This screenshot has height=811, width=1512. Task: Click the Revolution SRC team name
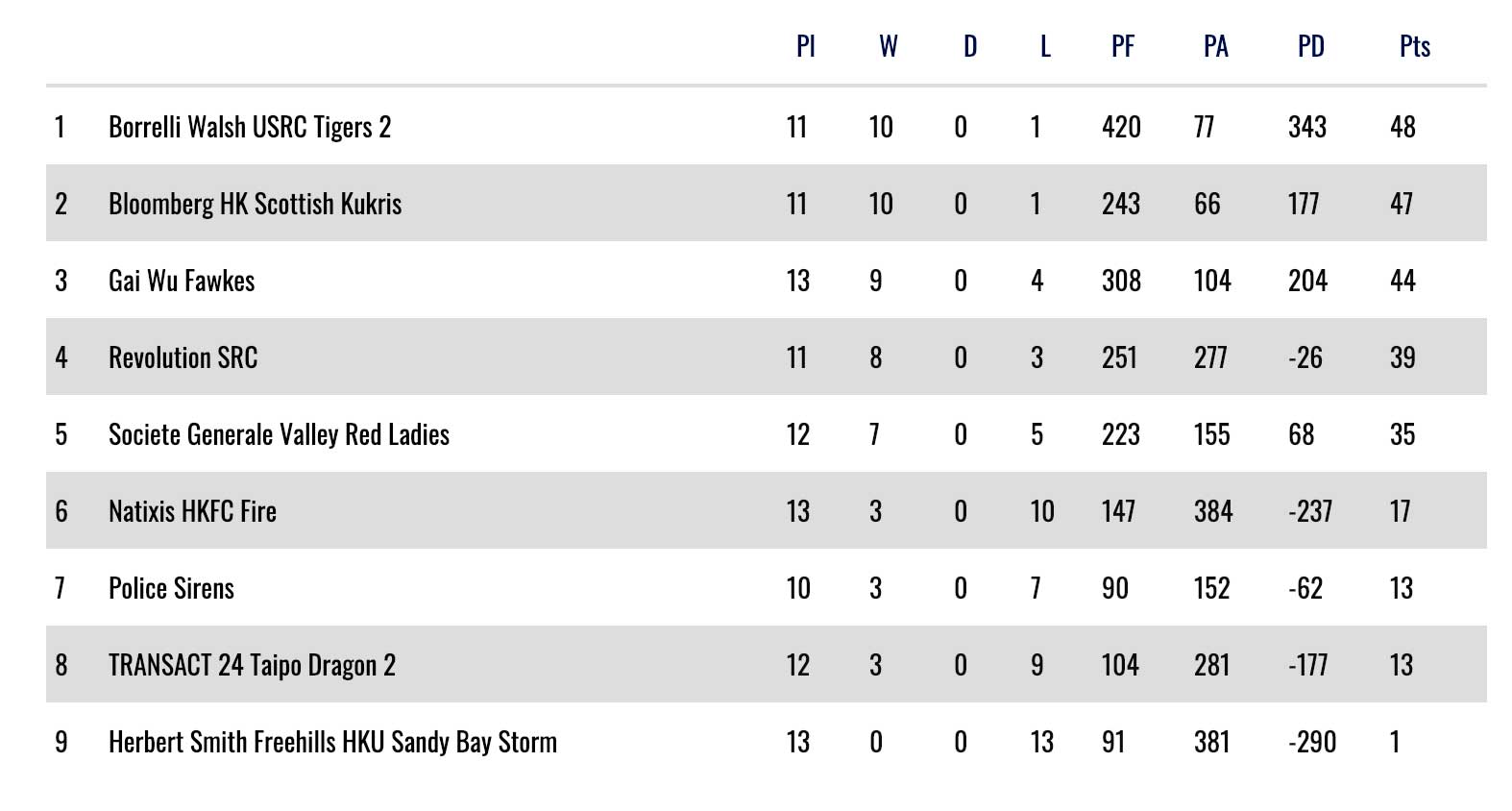click(x=183, y=357)
